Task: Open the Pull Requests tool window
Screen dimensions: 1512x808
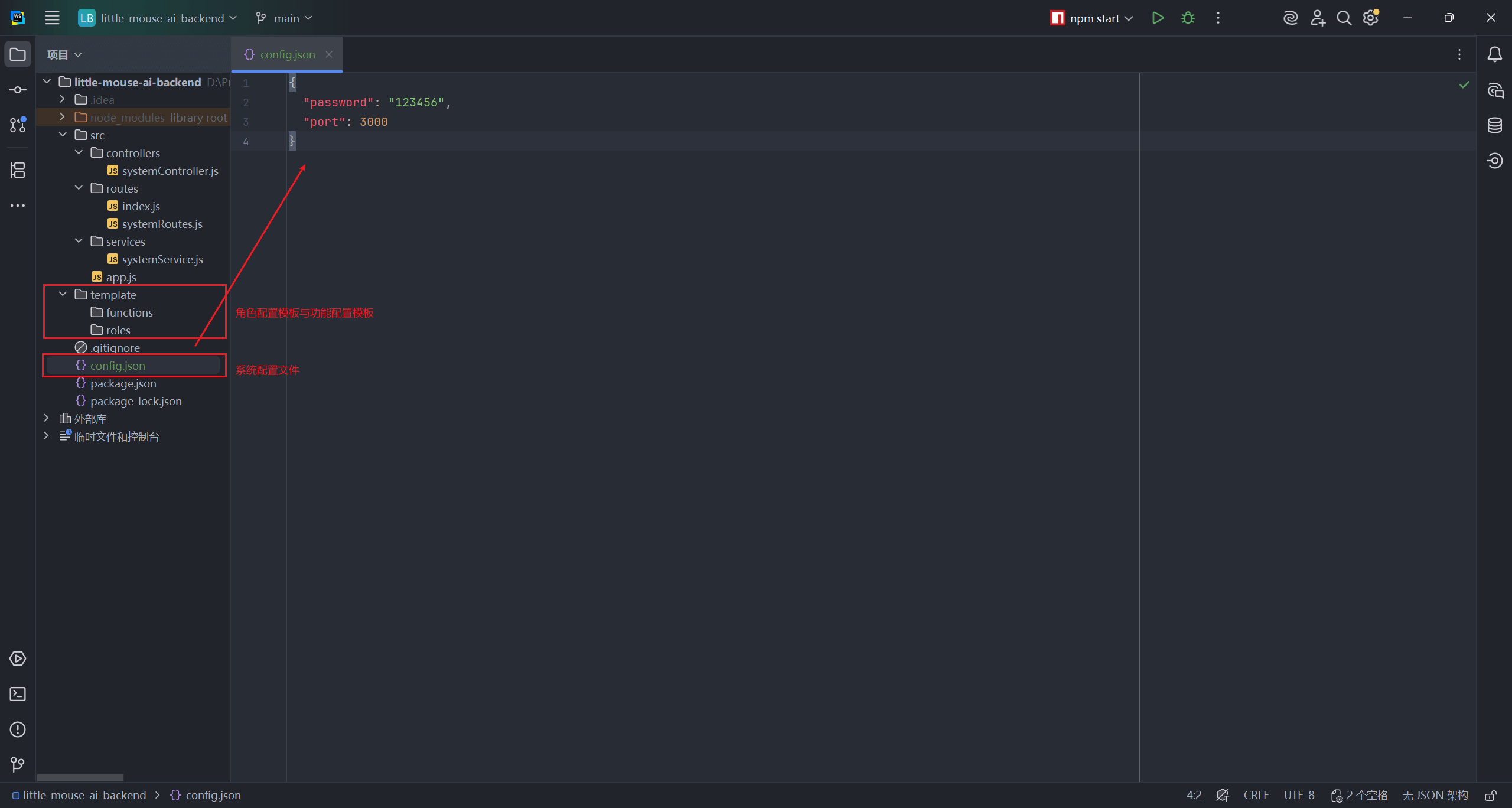Action: (x=17, y=125)
